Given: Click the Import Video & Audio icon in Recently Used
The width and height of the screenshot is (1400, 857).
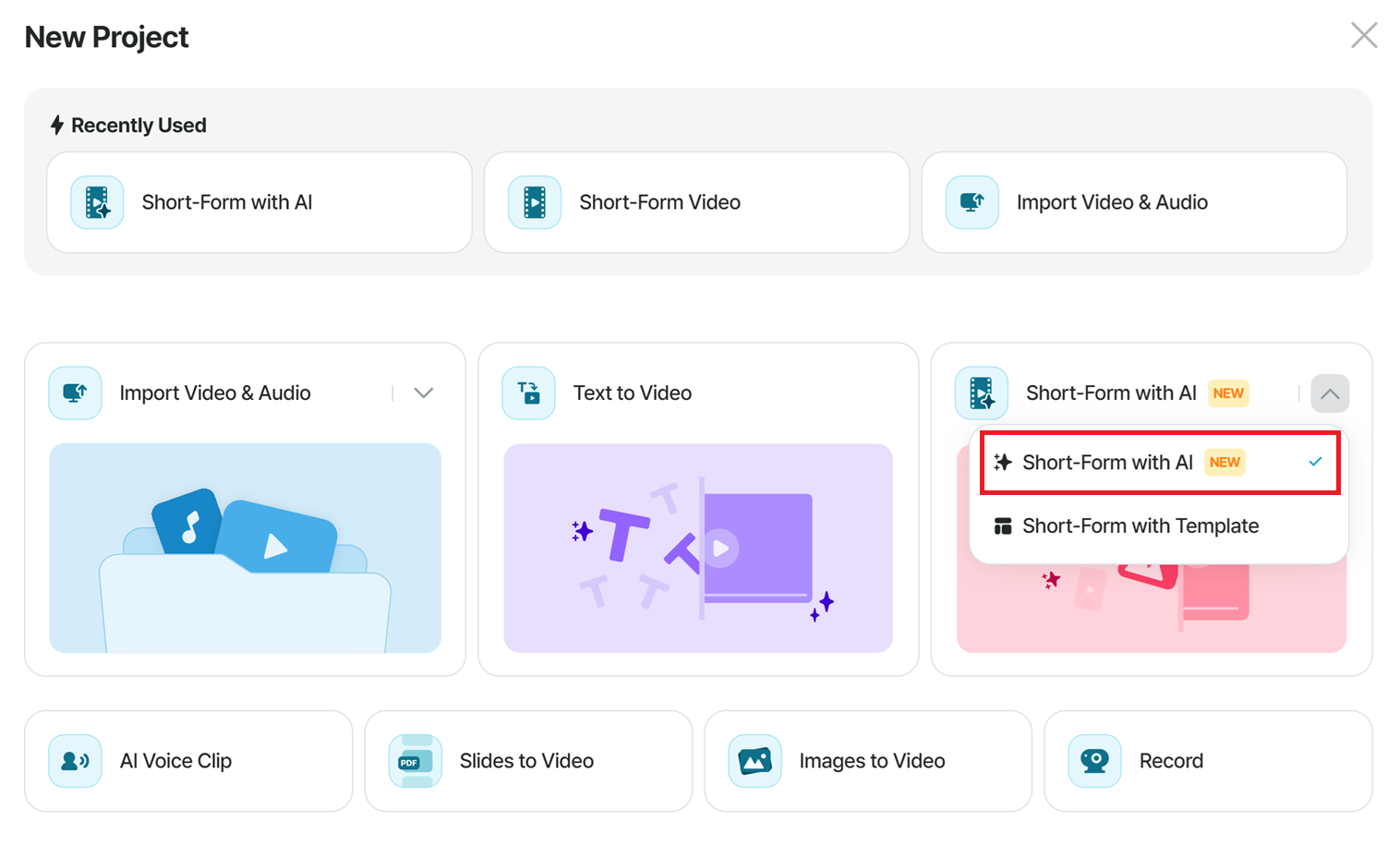Looking at the screenshot, I should click(x=972, y=202).
